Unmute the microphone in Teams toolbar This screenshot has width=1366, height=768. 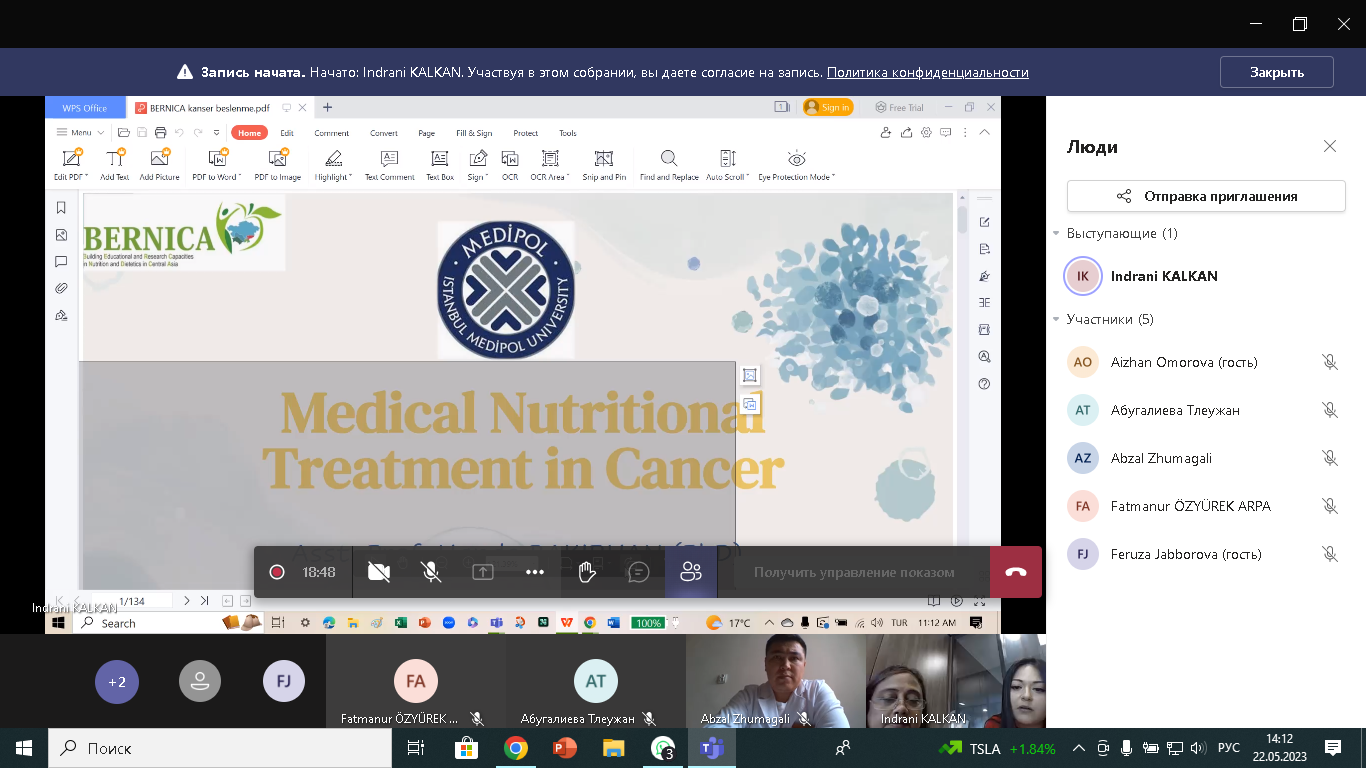click(431, 572)
